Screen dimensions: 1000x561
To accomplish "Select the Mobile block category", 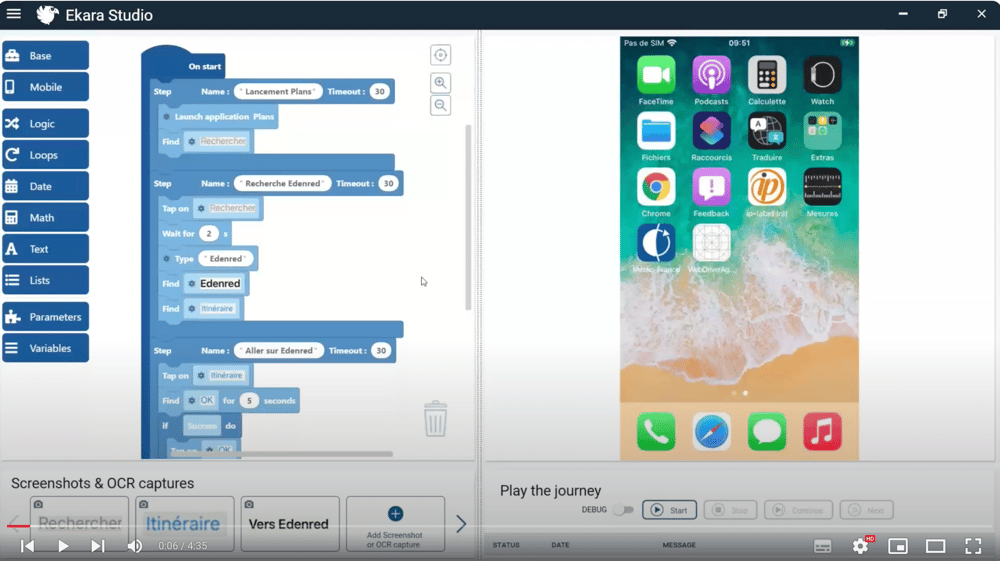I will [x=45, y=87].
